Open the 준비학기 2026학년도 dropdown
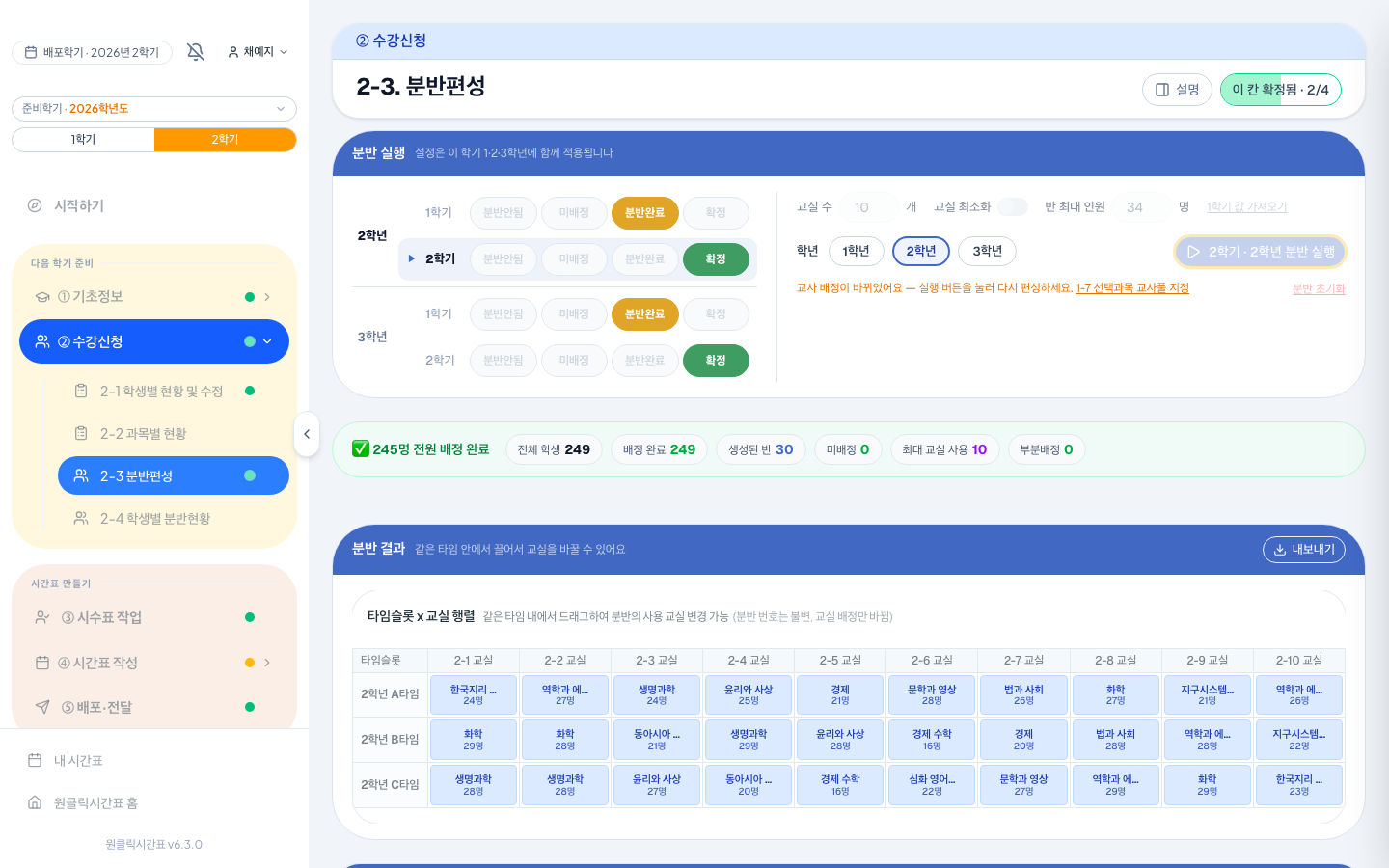The image size is (1389, 868). pyautogui.click(x=154, y=109)
